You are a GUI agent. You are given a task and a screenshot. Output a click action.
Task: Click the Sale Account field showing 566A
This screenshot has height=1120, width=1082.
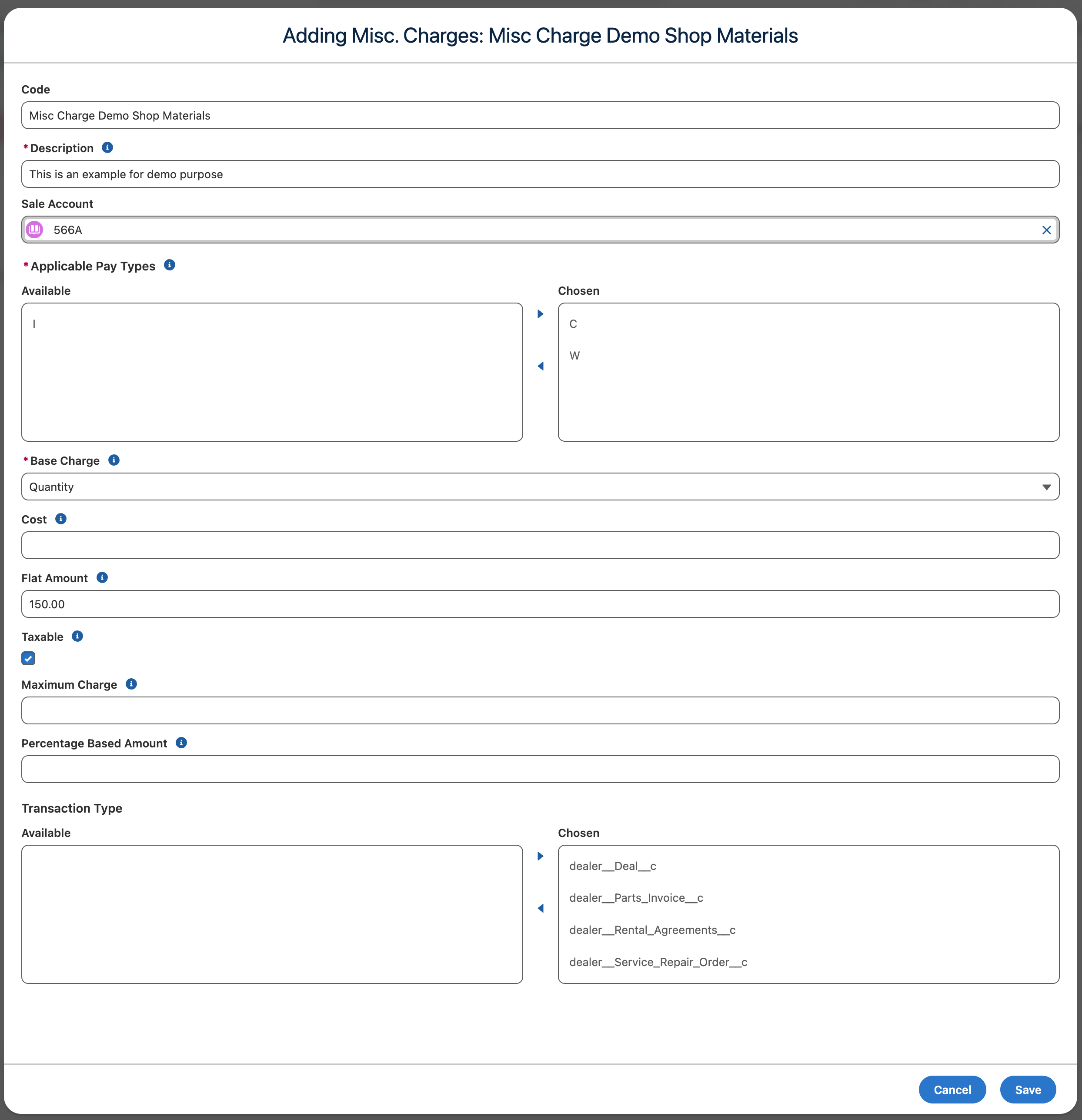[540, 230]
